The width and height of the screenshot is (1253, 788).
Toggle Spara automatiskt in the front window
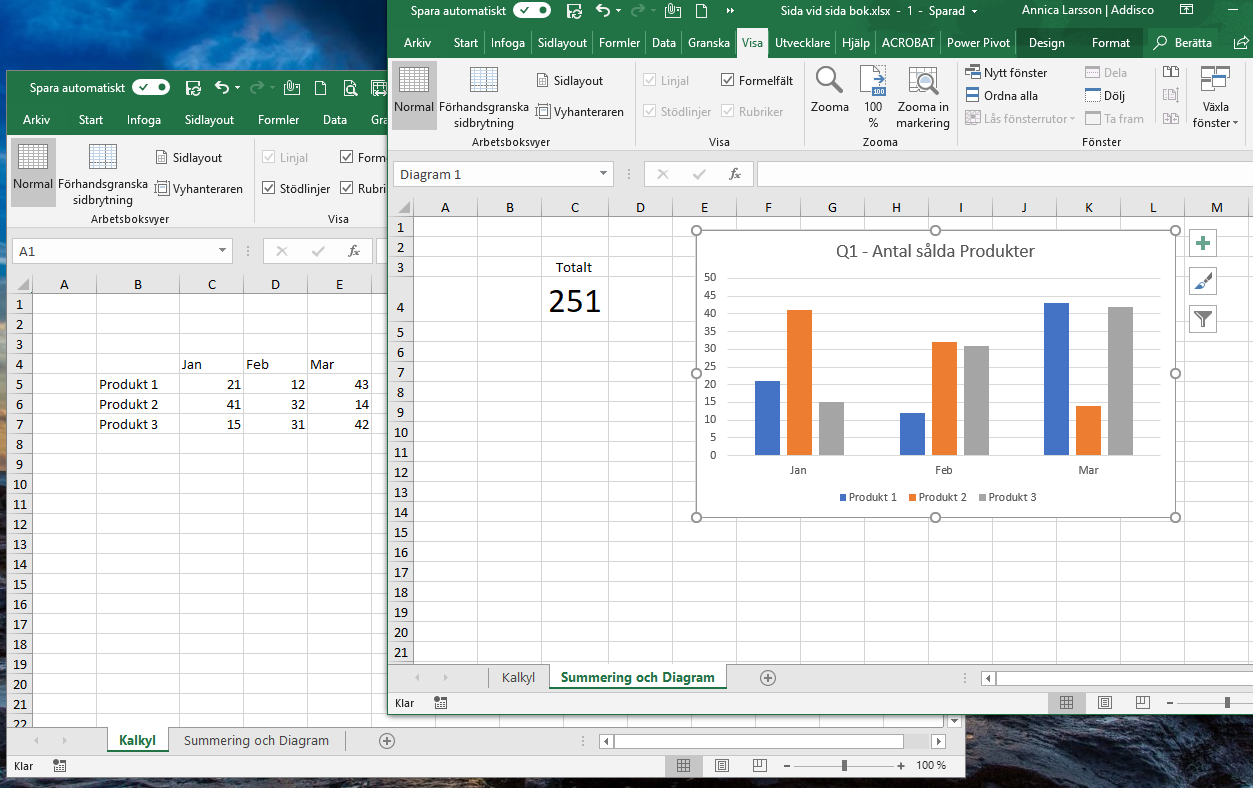pos(532,11)
